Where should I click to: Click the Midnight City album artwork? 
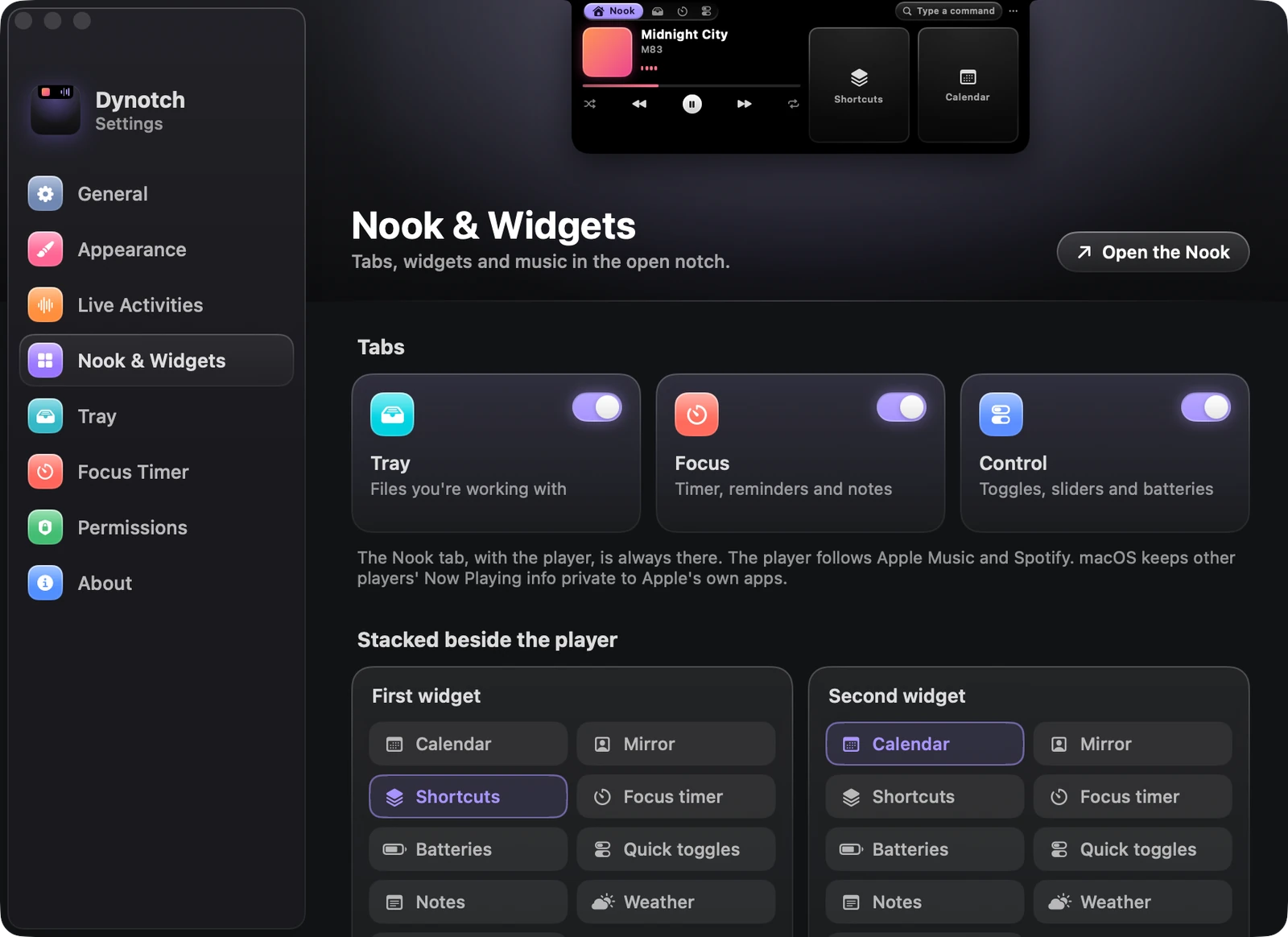(x=608, y=52)
